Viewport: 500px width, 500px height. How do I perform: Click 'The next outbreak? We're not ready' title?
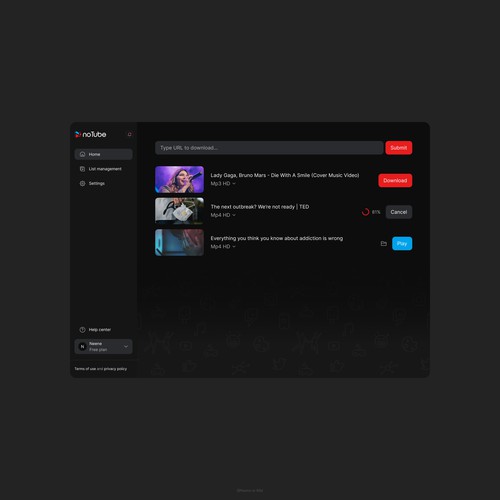coord(260,207)
